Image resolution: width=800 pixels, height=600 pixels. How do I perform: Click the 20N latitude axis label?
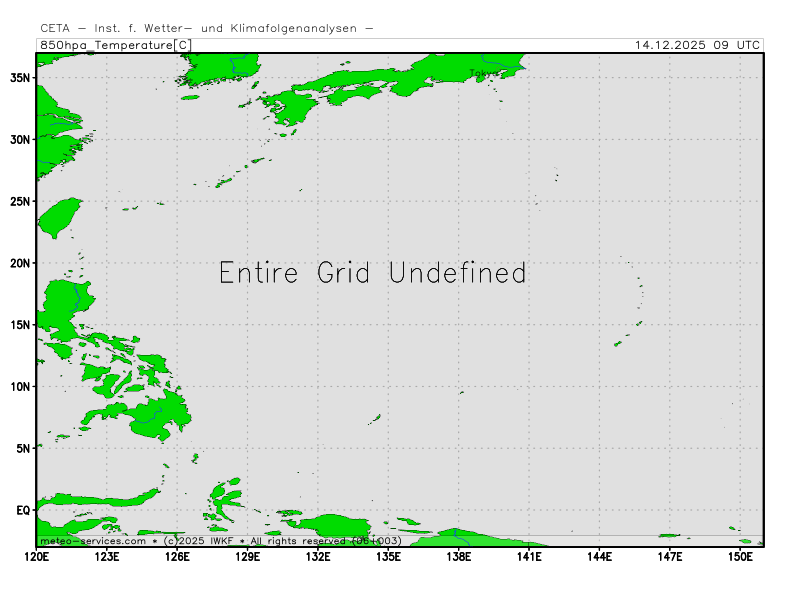(20, 263)
